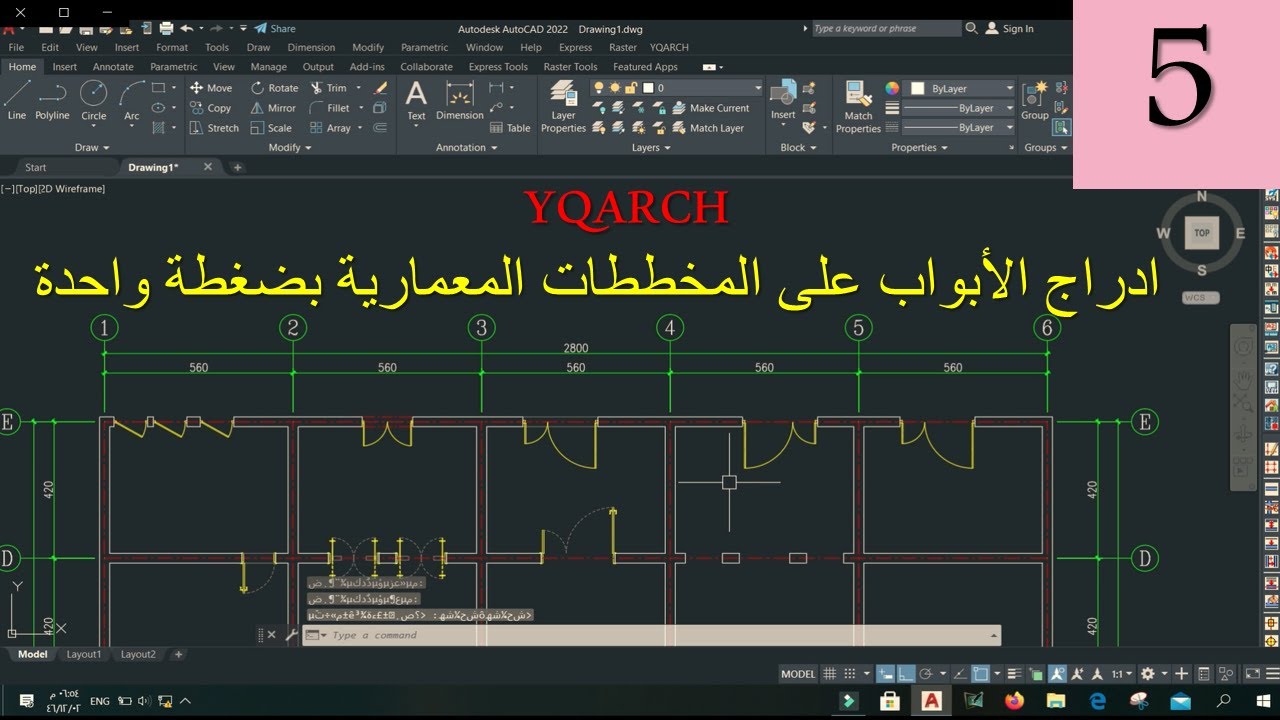
Task: Click the object color wheel swatch
Action: pyautogui.click(x=892, y=88)
